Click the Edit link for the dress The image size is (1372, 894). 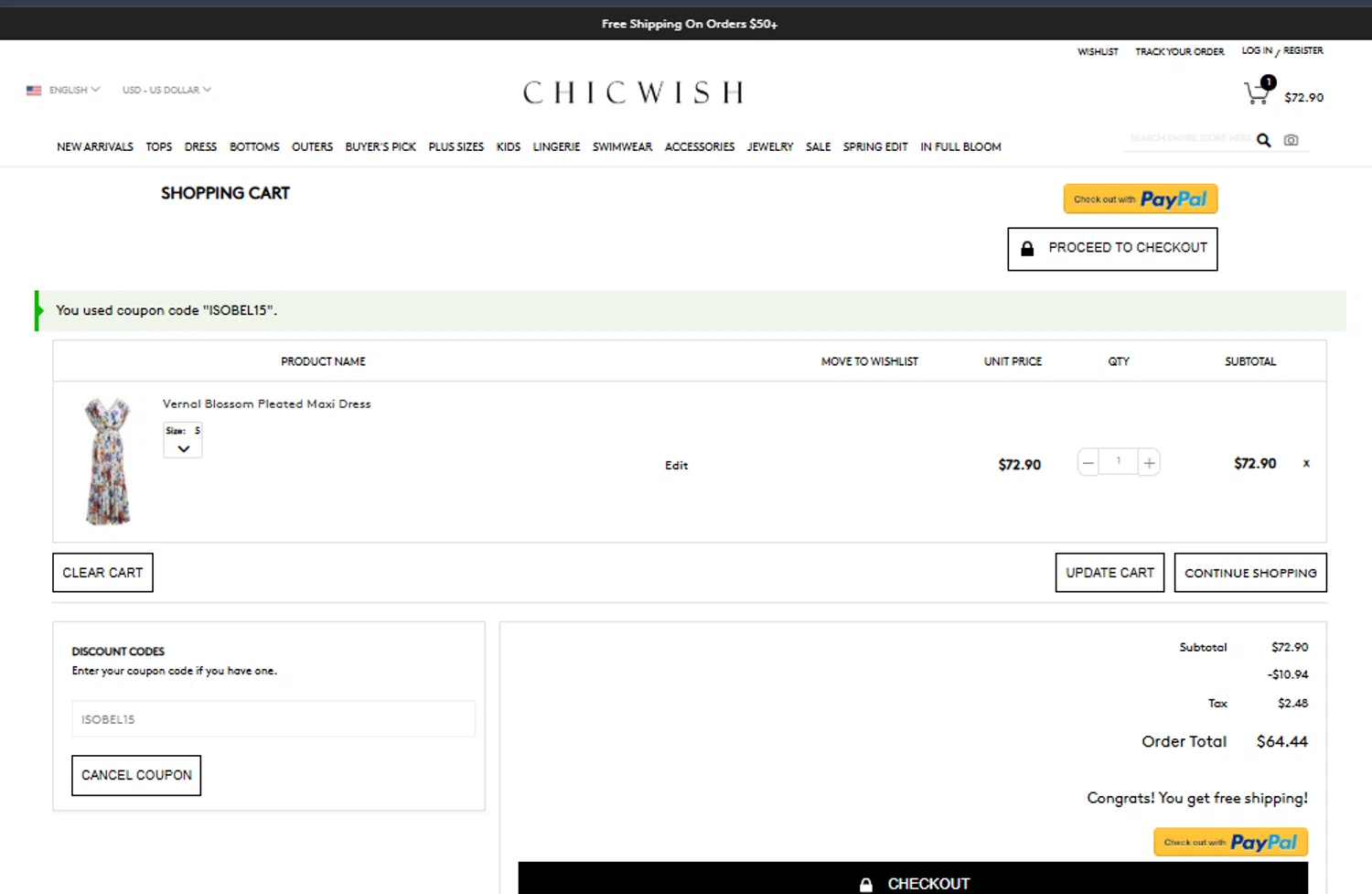pos(676,465)
